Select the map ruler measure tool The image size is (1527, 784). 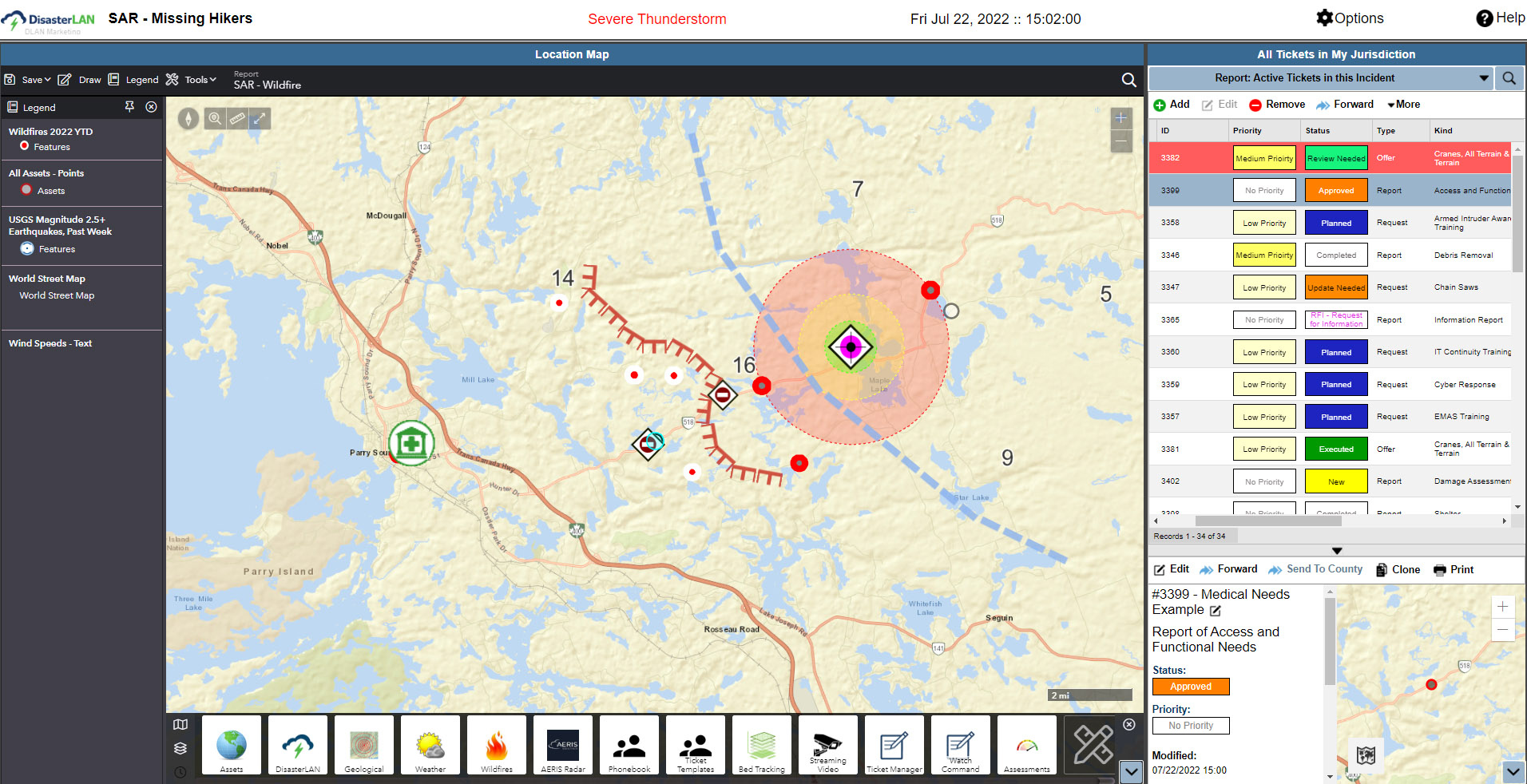[237, 119]
